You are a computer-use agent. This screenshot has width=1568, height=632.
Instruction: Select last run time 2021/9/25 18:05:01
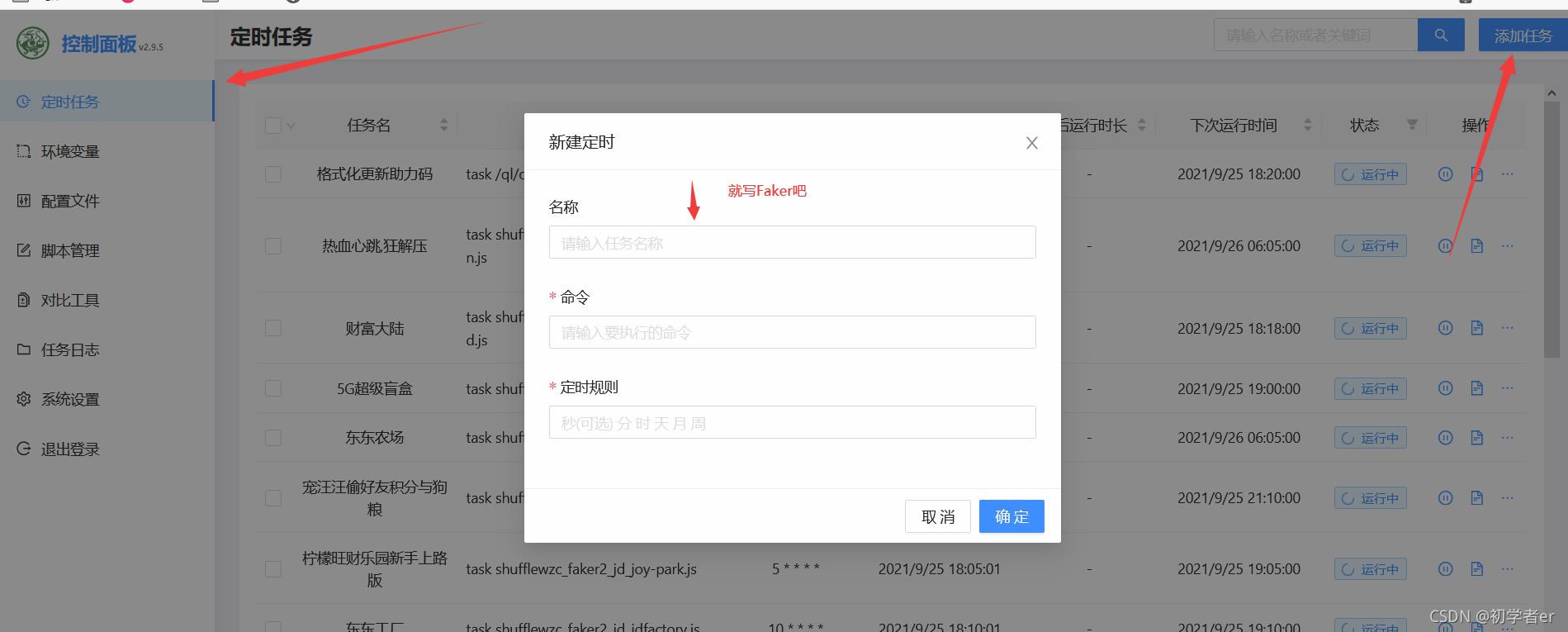(x=939, y=569)
